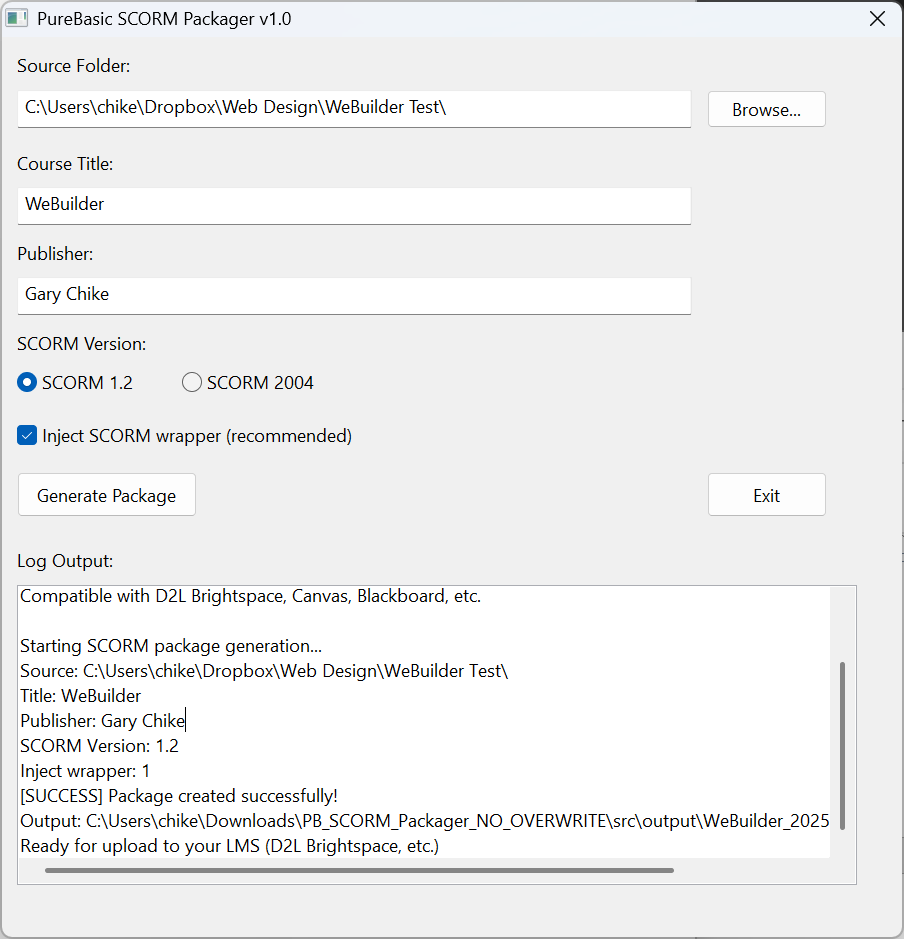
Task: Click the Inject wrapper: 1 log line
Action: [x=85, y=771]
